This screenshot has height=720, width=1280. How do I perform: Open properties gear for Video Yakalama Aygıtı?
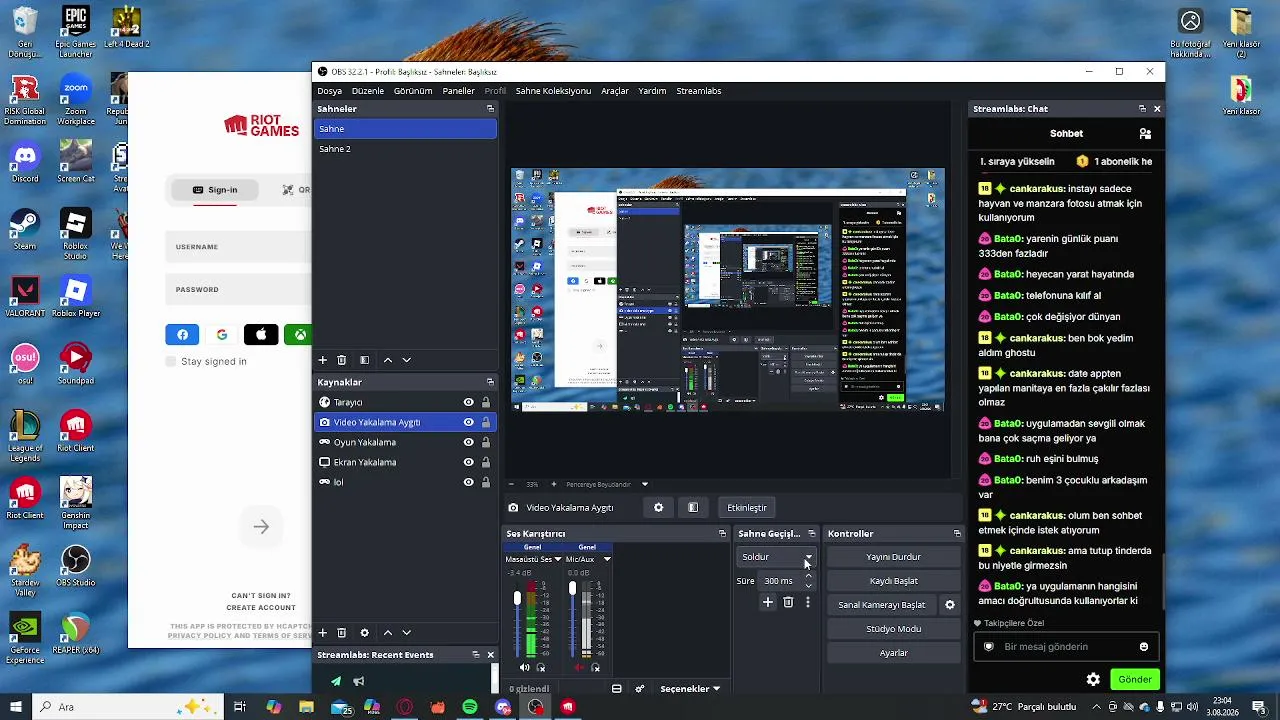[x=658, y=508]
